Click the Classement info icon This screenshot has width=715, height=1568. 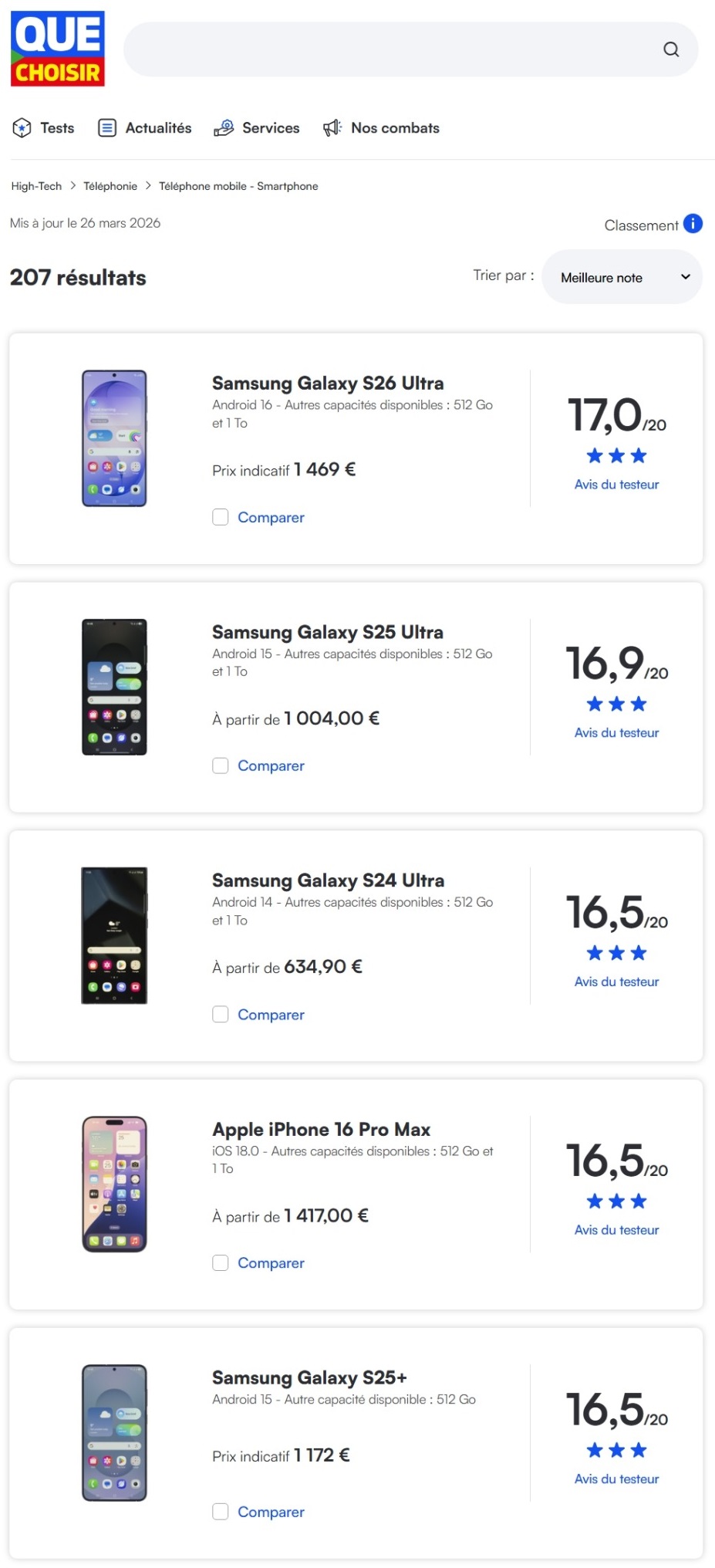[x=693, y=224]
